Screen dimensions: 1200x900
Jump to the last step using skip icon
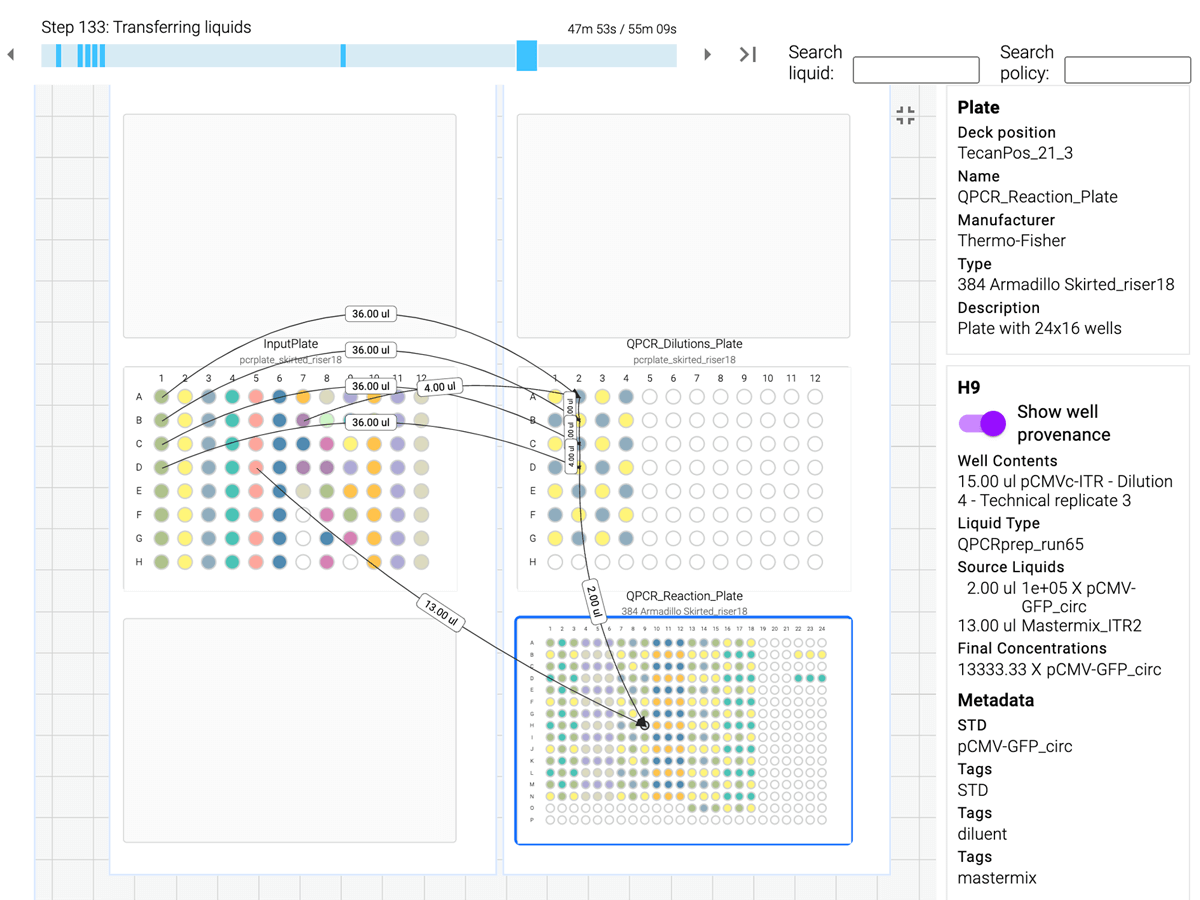[x=747, y=54]
